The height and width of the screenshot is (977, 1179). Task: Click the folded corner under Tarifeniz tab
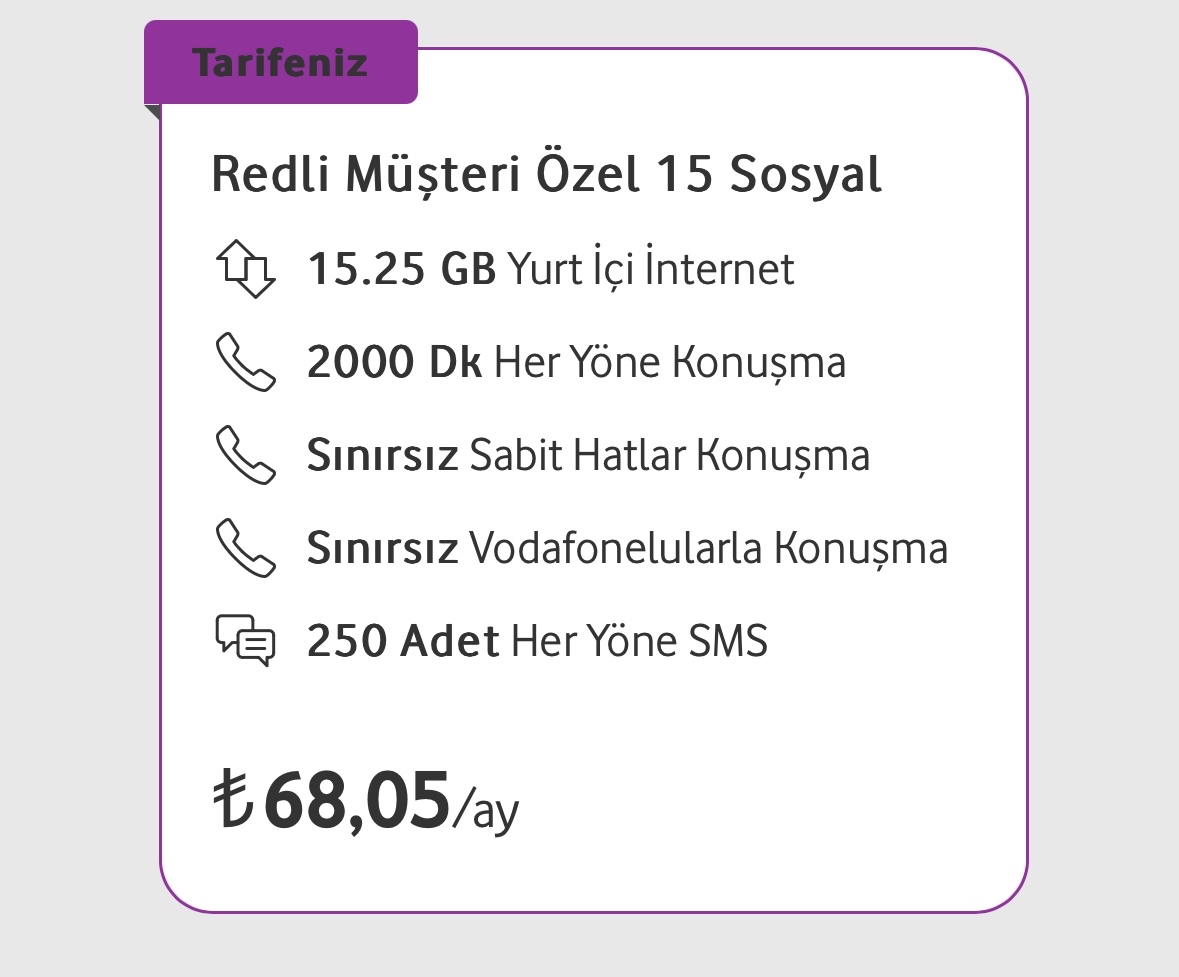[153, 112]
